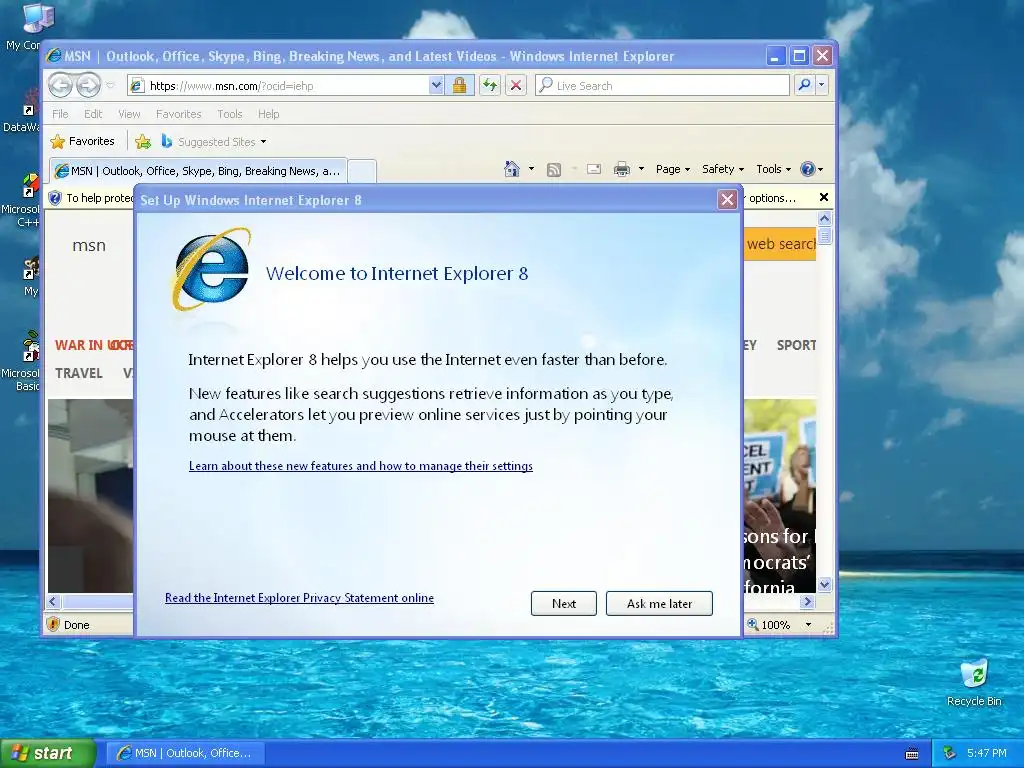The height and width of the screenshot is (768, 1024).
Task: Click the protest photo thumbnail on MSN
Action: pos(780,495)
